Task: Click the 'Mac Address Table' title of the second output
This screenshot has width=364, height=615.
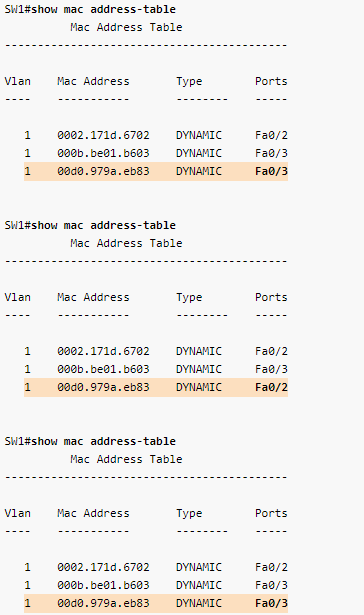Action: [x=126, y=244]
